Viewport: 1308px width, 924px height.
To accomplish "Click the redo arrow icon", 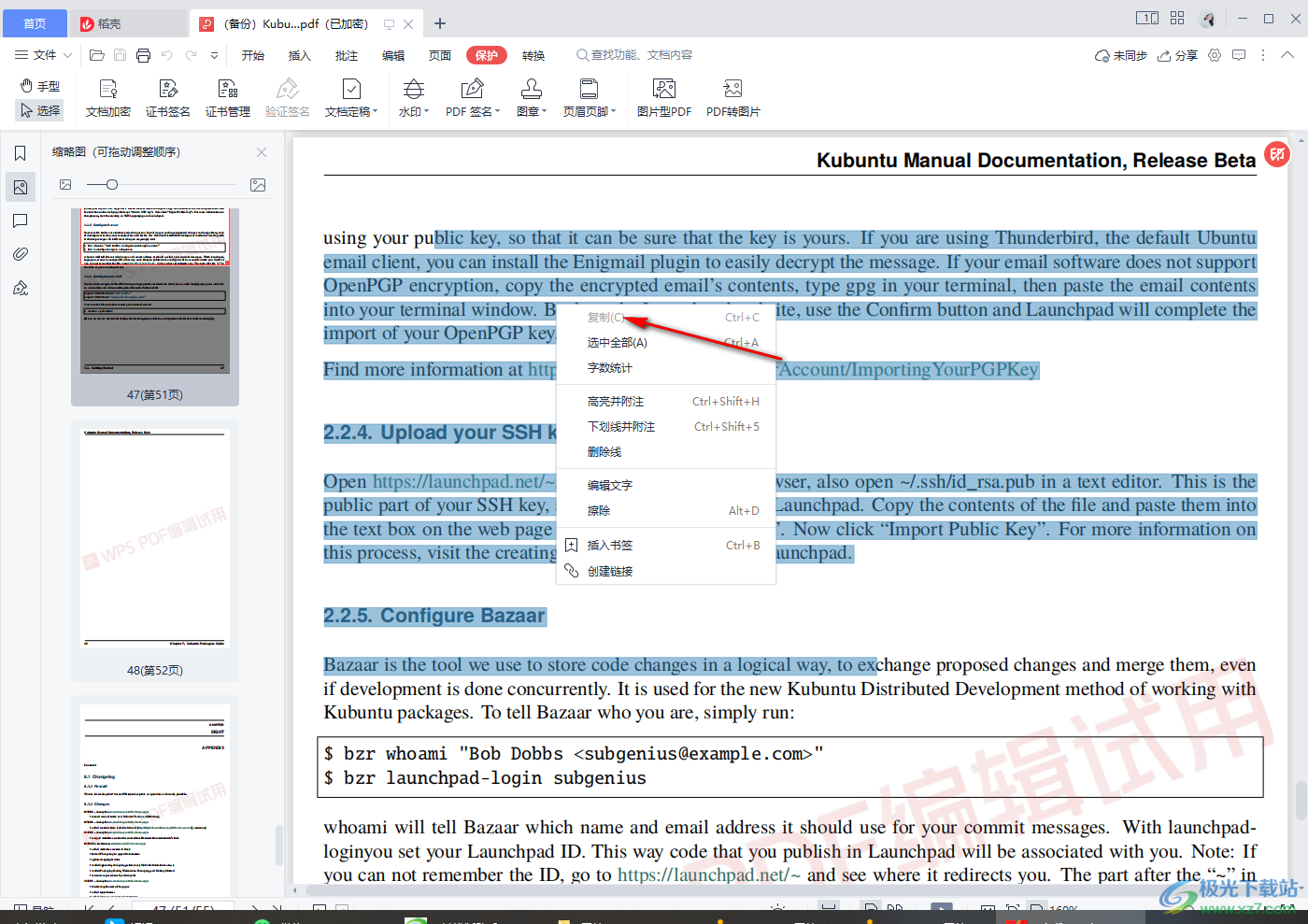I will coord(191,55).
